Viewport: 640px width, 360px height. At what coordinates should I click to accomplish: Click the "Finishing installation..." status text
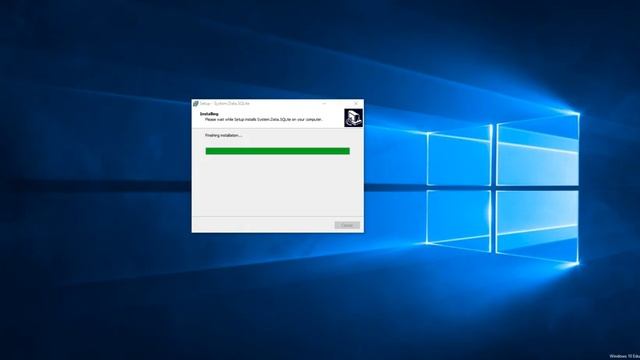point(224,135)
